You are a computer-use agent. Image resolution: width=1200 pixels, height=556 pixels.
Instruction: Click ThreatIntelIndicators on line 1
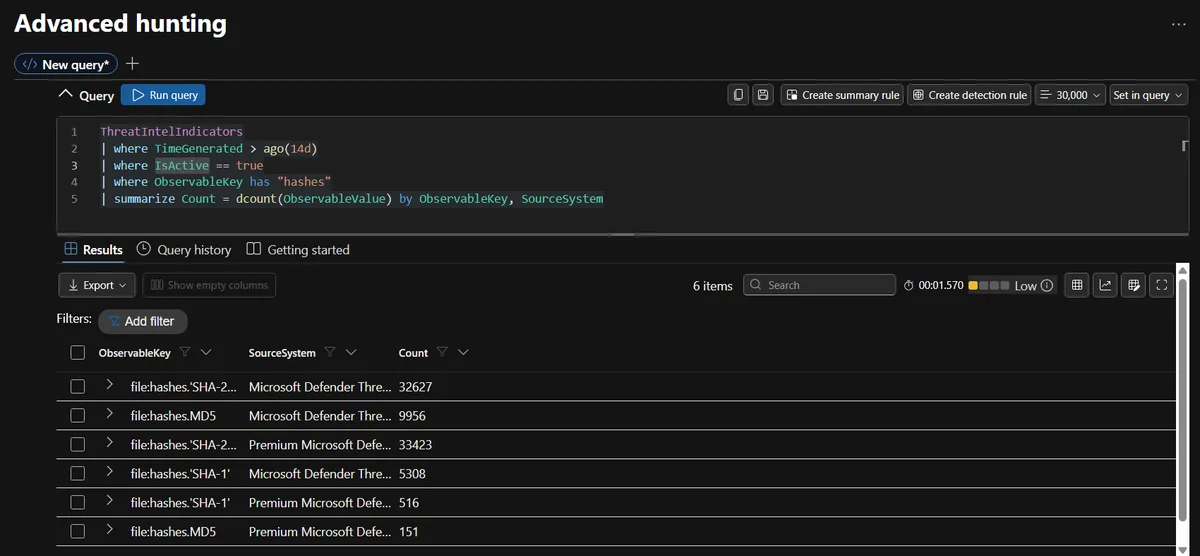coord(171,131)
